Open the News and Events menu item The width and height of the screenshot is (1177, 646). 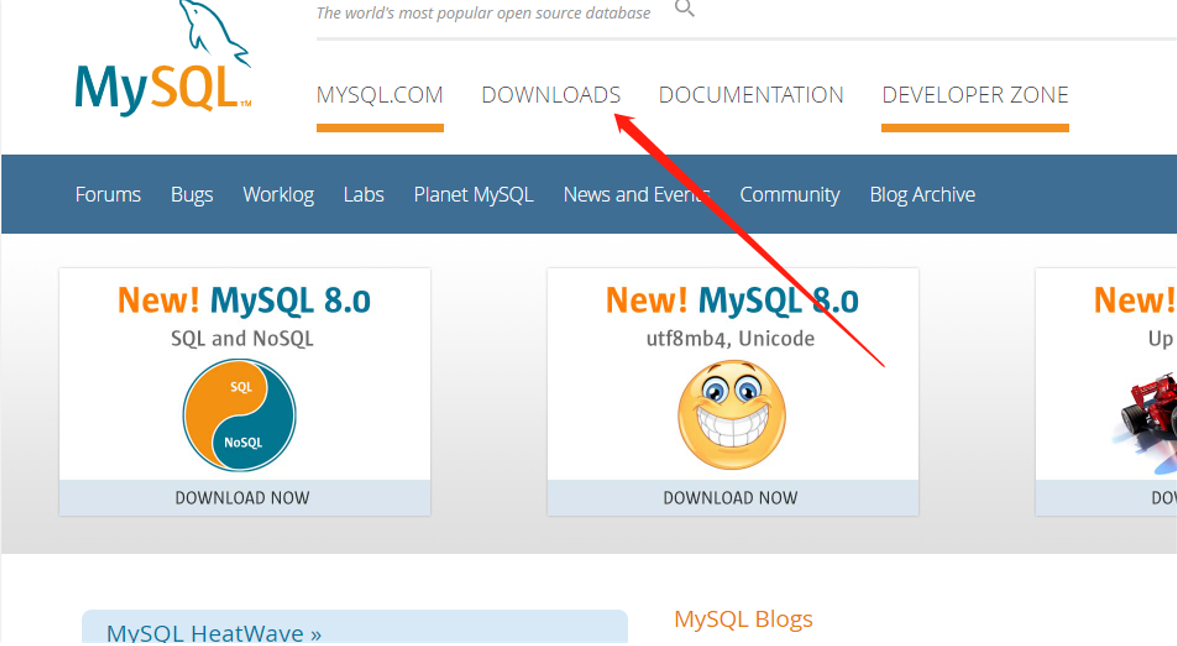[637, 194]
